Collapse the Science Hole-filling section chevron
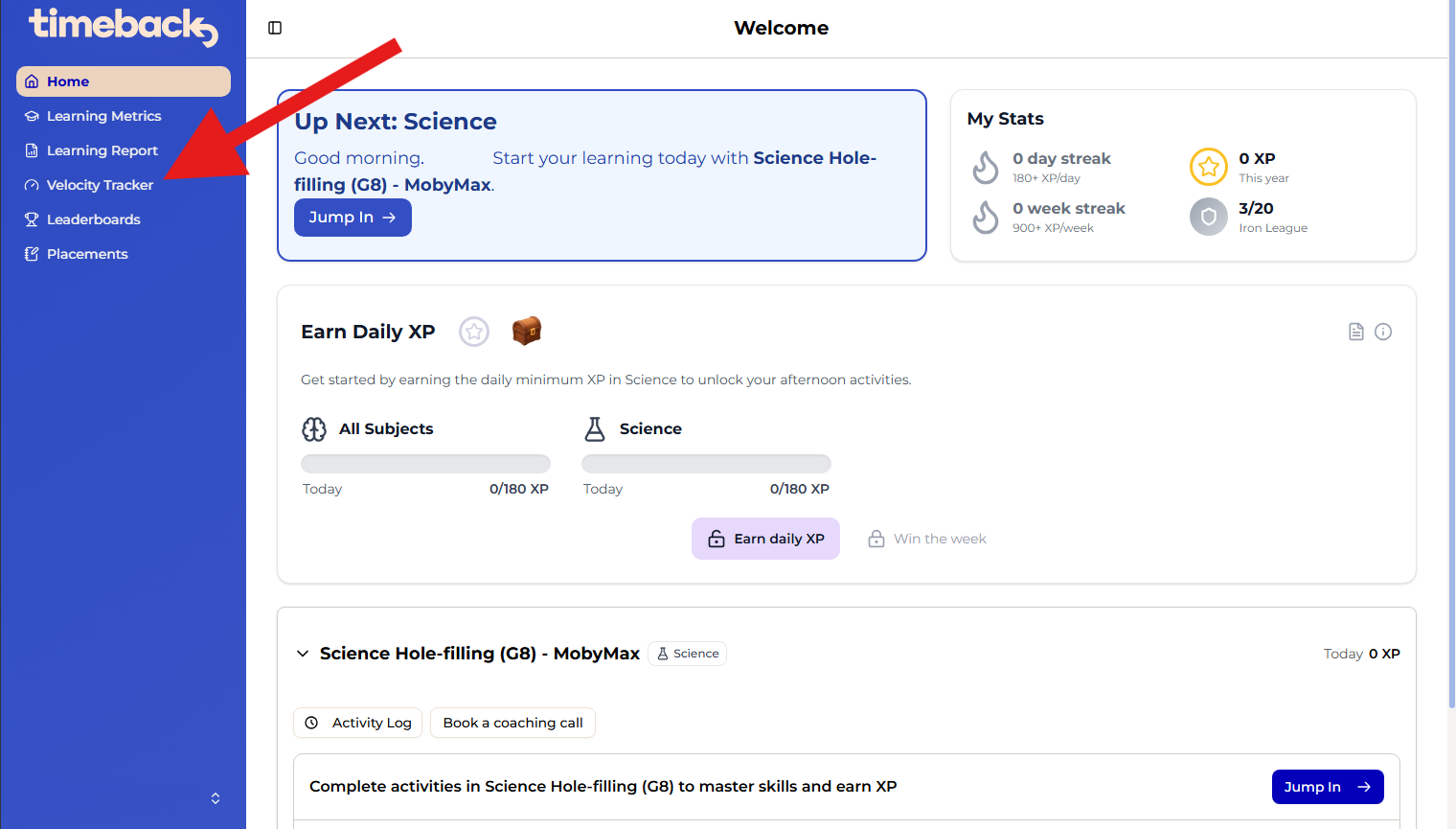Image resolution: width=1456 pixels, height=829 pixels. (303, 654)
